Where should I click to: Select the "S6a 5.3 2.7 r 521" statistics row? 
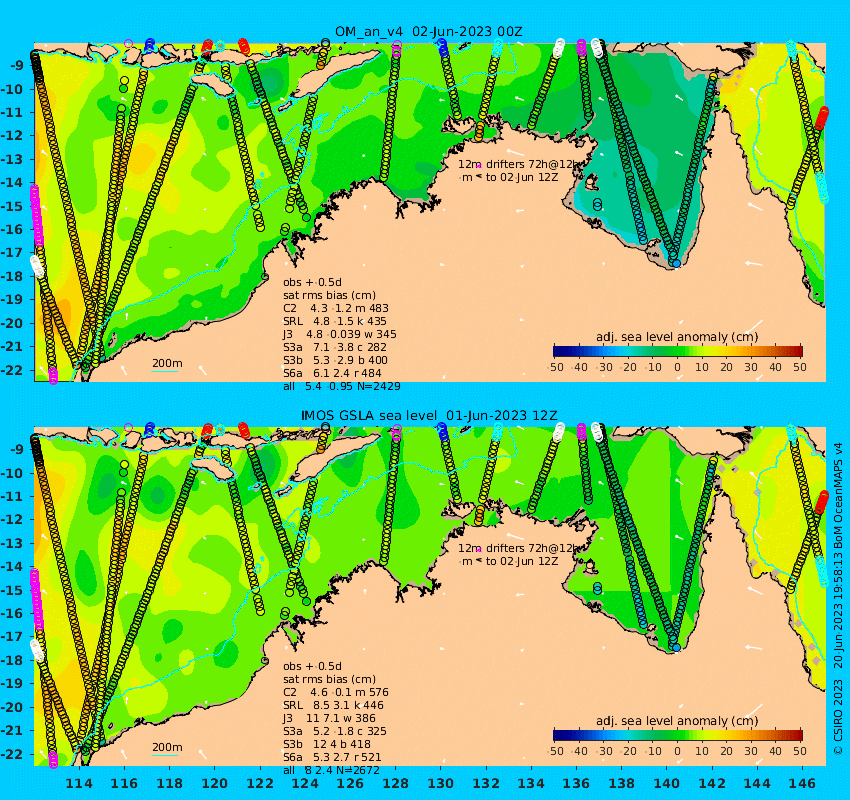[x=332, y=757]
